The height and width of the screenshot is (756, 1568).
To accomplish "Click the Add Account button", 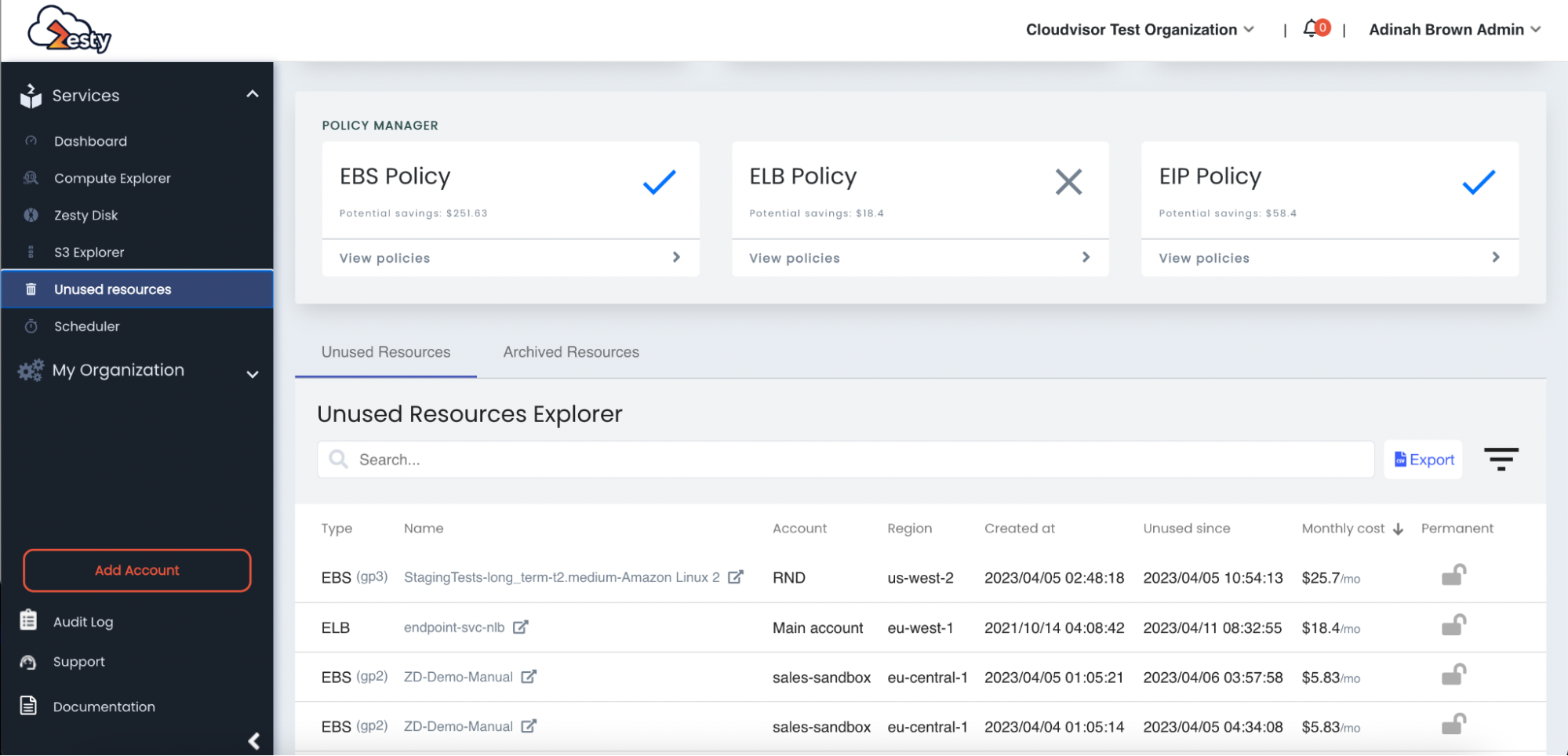I will click(x=137, y=570).
